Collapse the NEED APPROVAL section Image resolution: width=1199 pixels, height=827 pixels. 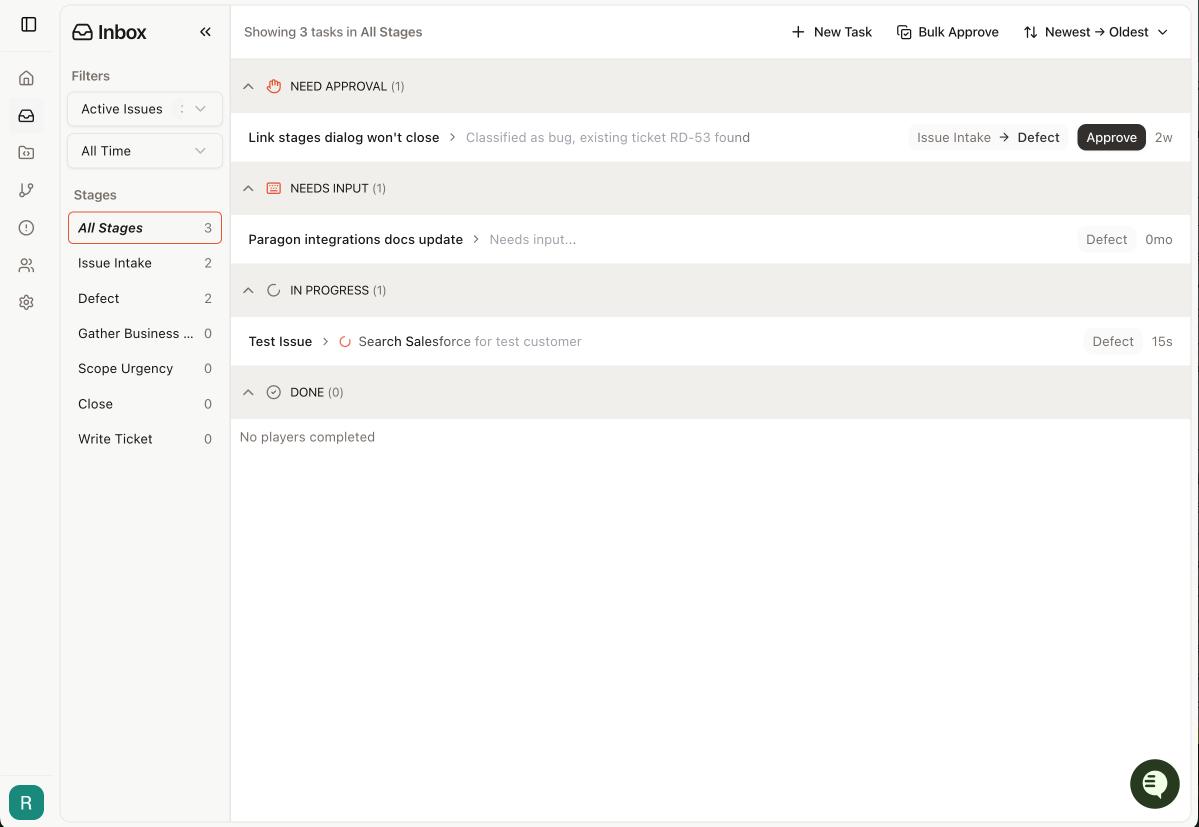coord(248,86)
